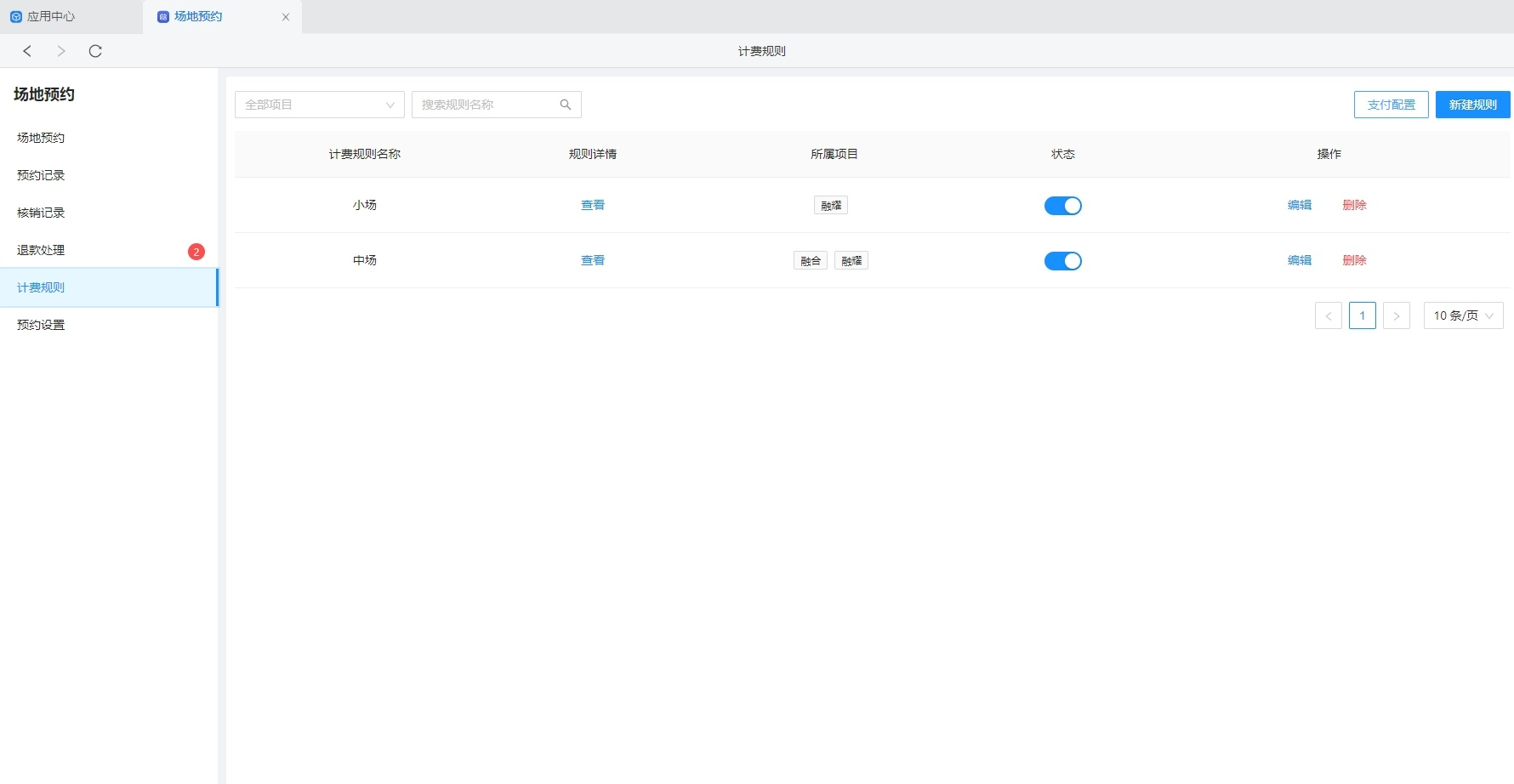The height and width of the screenshot is (784, 1514).
Task: Open 预约记录 in the sidebar
Action: click(x=109, y=175)
